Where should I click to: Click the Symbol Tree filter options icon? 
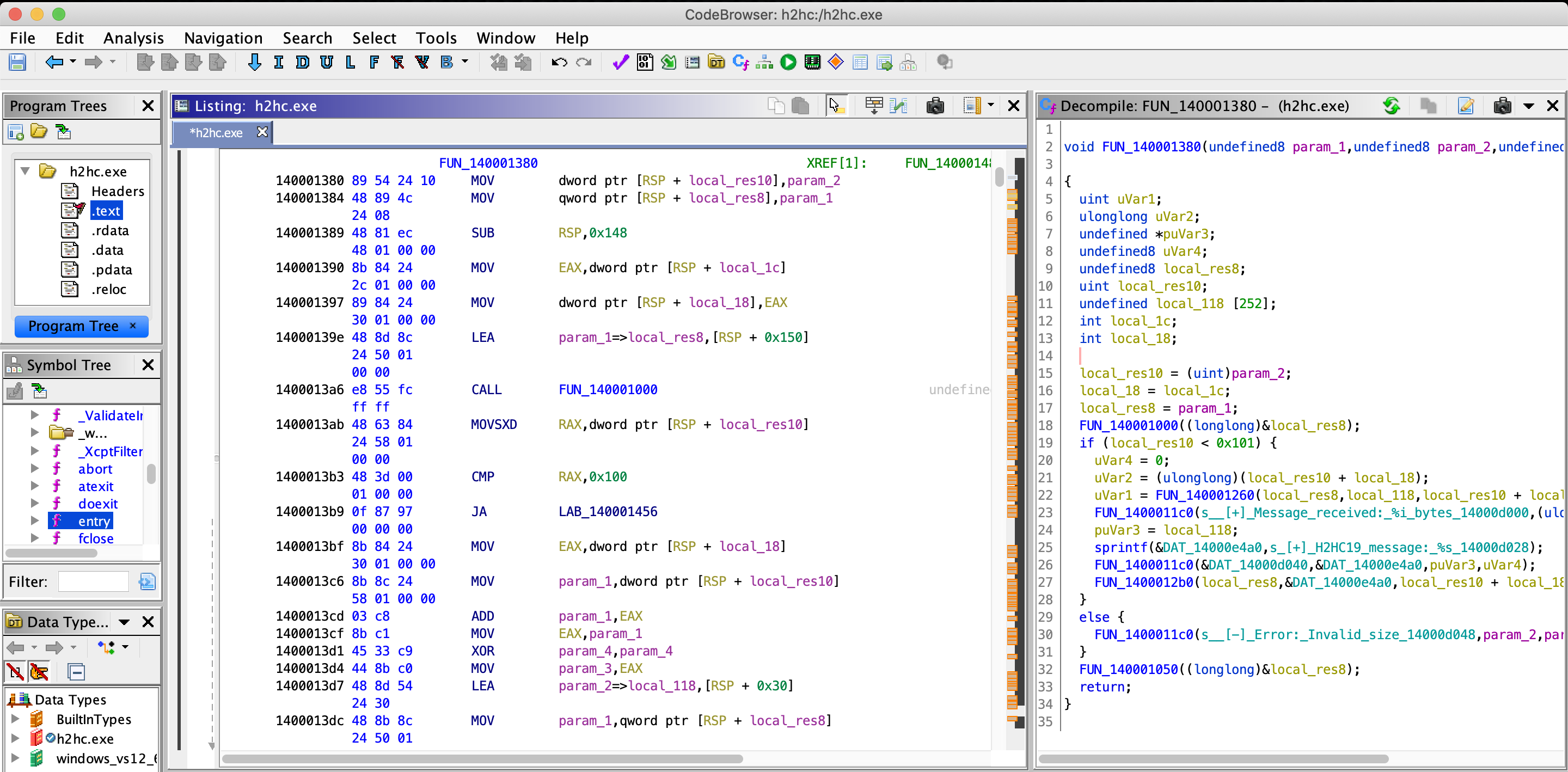146,582
